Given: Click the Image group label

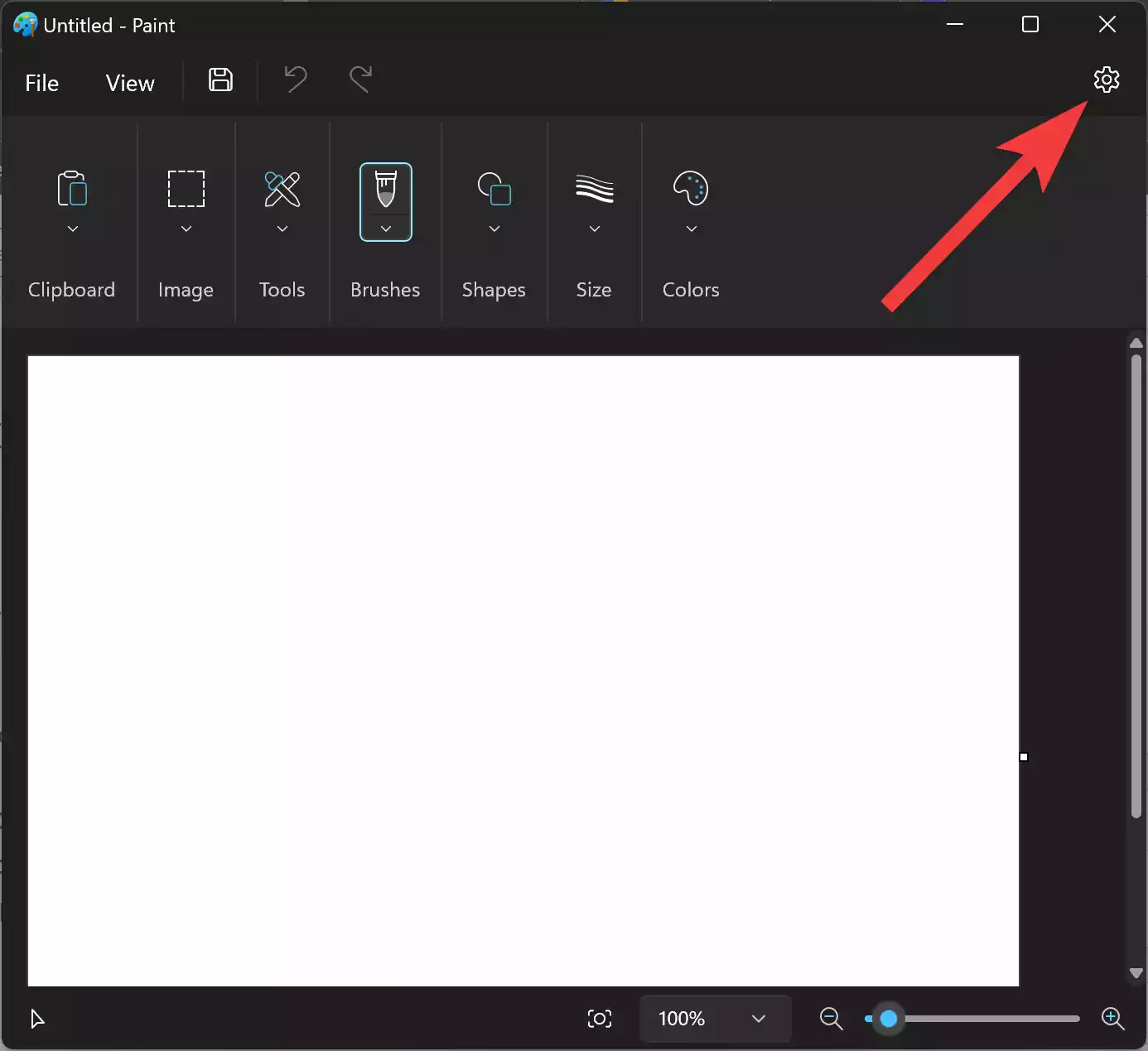Looking at the screenshot, I should click(x=186, y=290).
